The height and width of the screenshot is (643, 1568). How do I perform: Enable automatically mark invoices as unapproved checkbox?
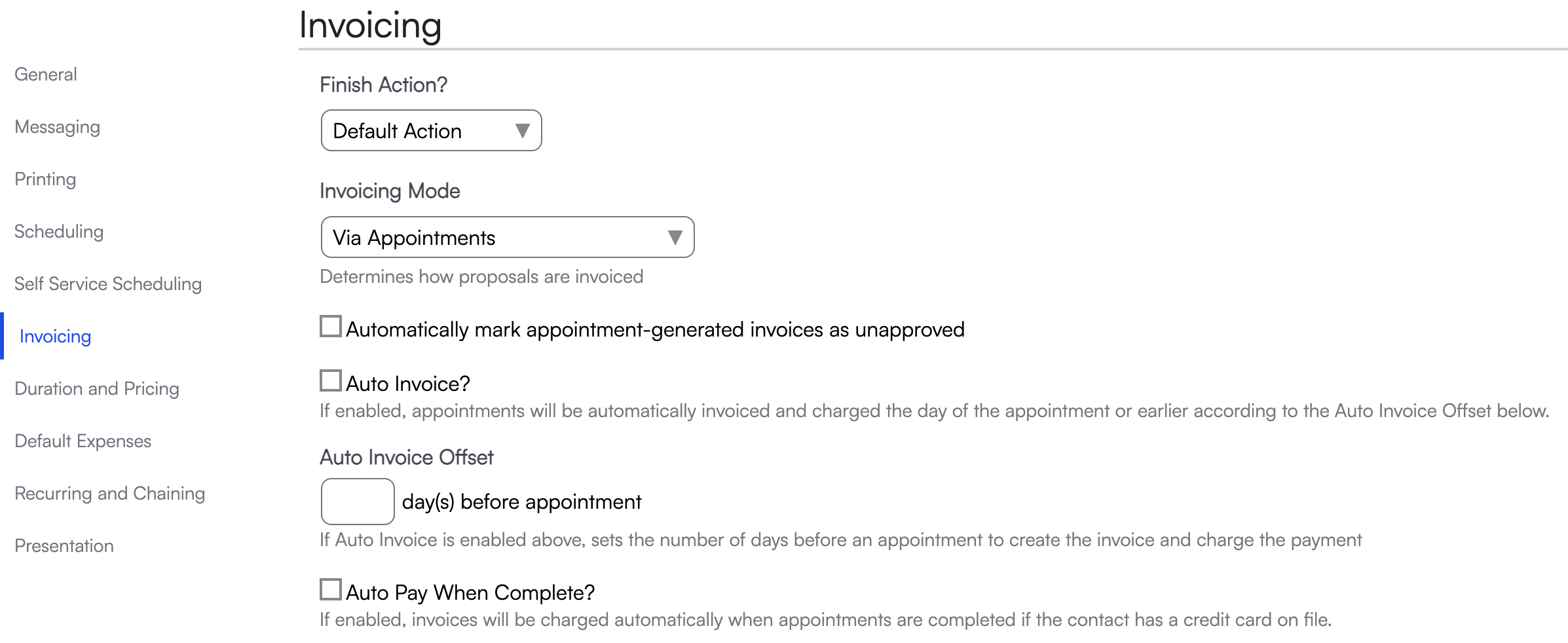tap(331, 327)
